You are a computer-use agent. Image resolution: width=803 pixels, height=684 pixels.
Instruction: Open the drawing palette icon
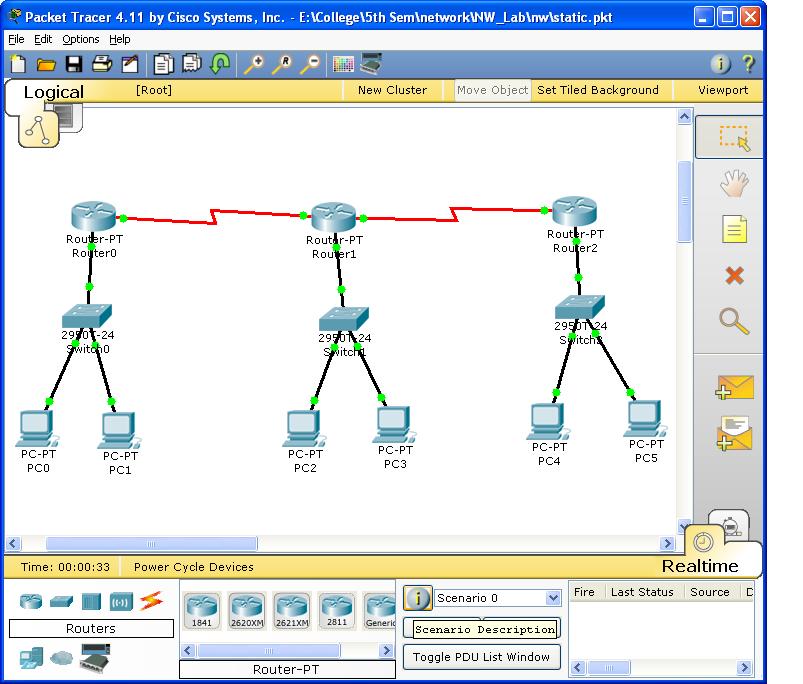tap(343, 65)
